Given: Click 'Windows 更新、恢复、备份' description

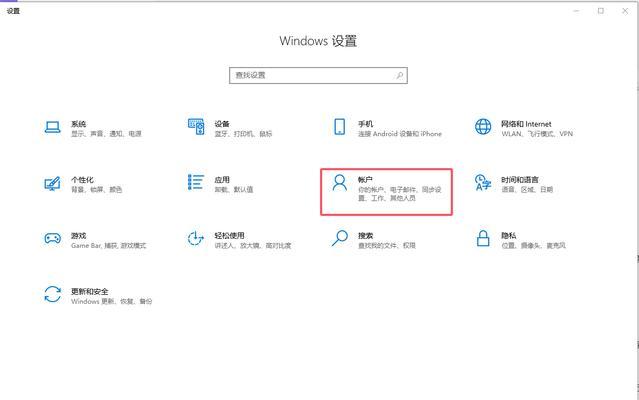Looking at the screenshot, I should coord(112,301).
